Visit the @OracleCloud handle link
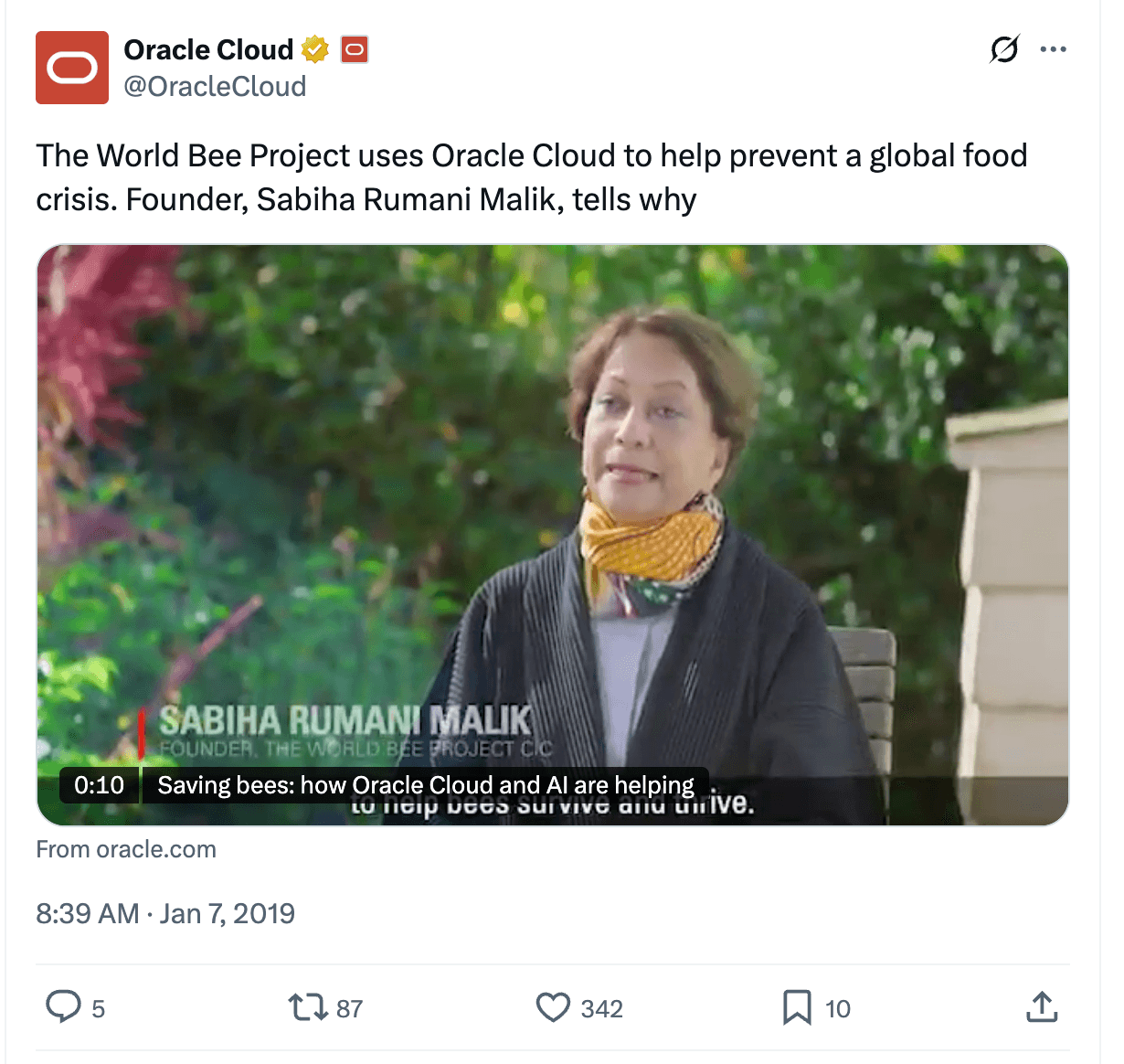This screenshot has width=1124, height=1064. [x=215, y=87]
